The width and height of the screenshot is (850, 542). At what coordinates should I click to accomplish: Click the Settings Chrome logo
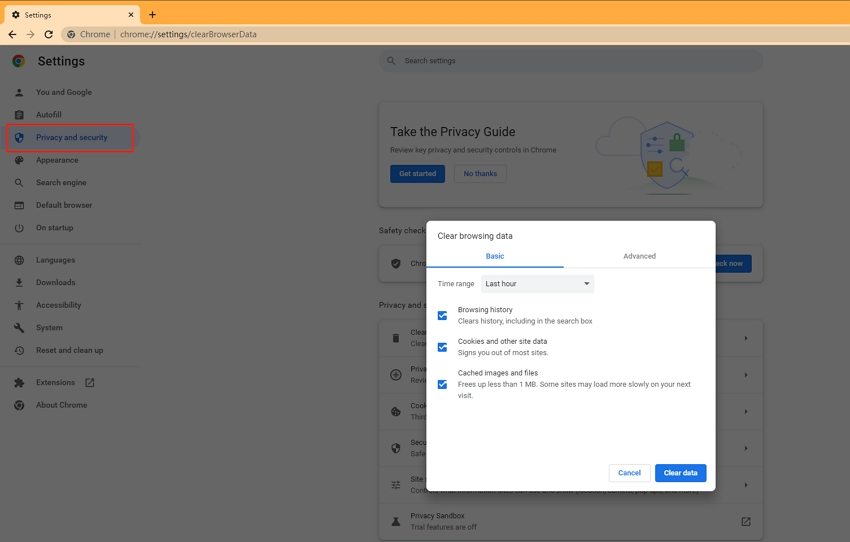(x=19, y=61)
